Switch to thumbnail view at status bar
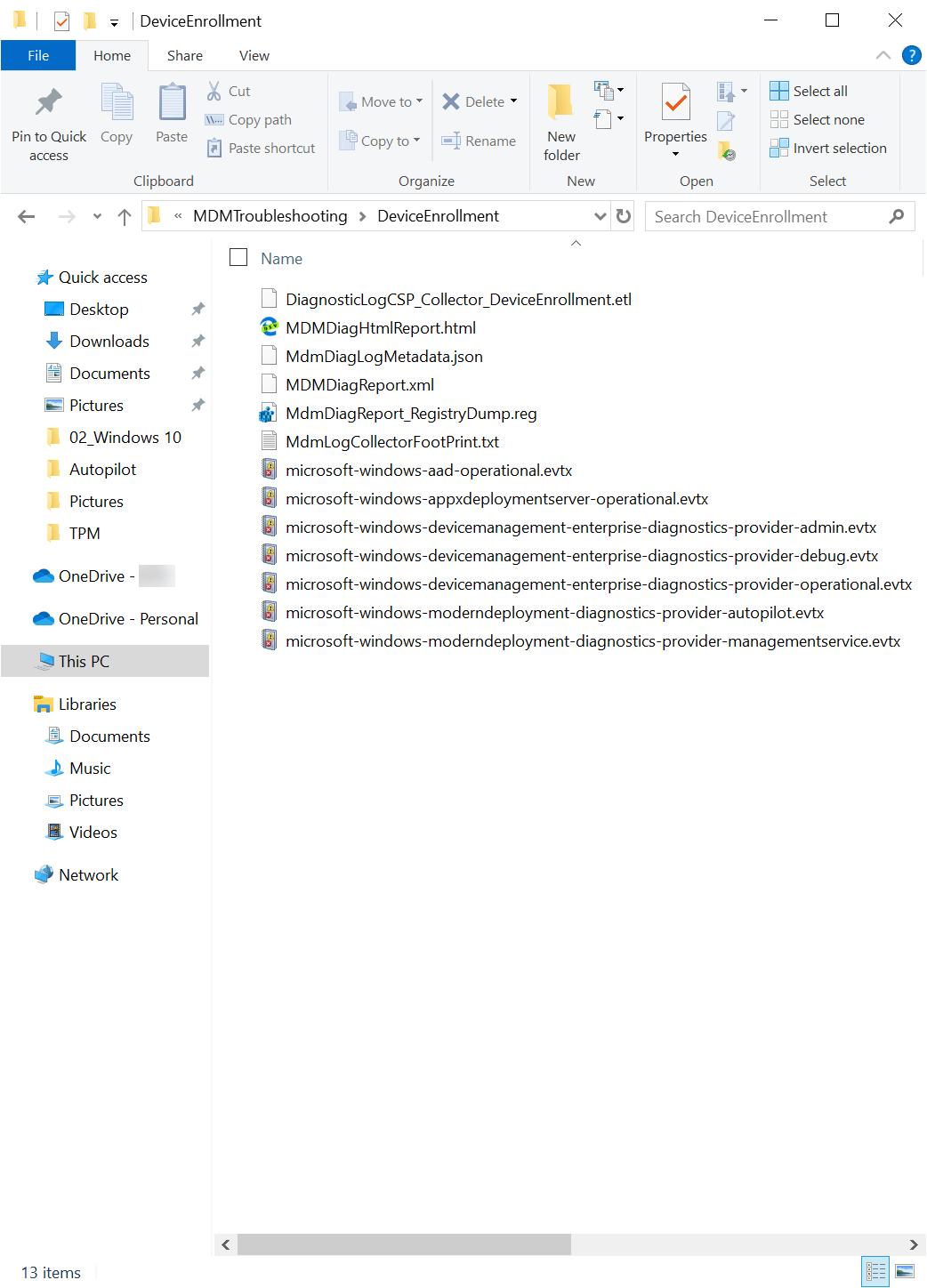 click(907, 1271)
